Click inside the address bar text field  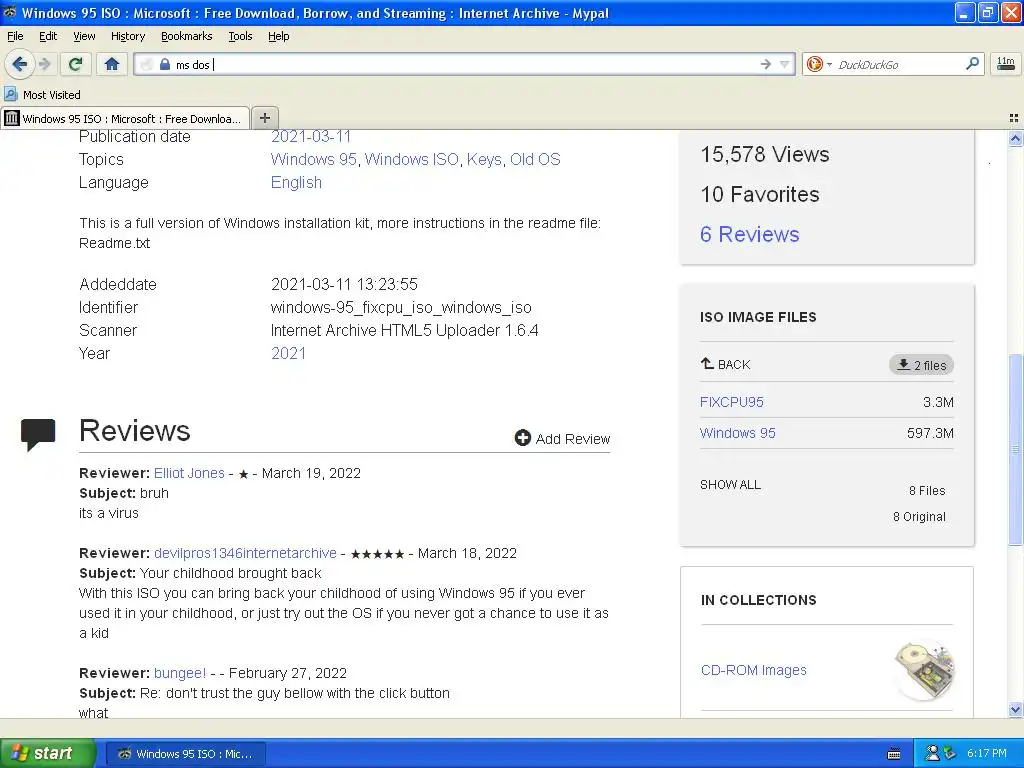(464, 64)
